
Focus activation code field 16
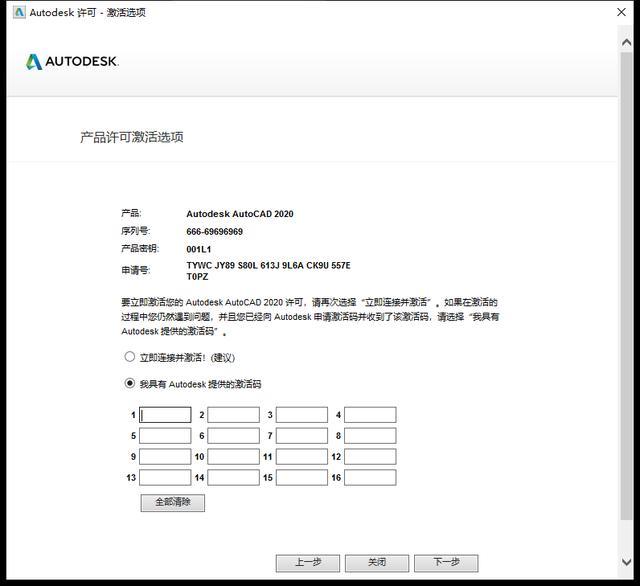(x=370, y=477)
